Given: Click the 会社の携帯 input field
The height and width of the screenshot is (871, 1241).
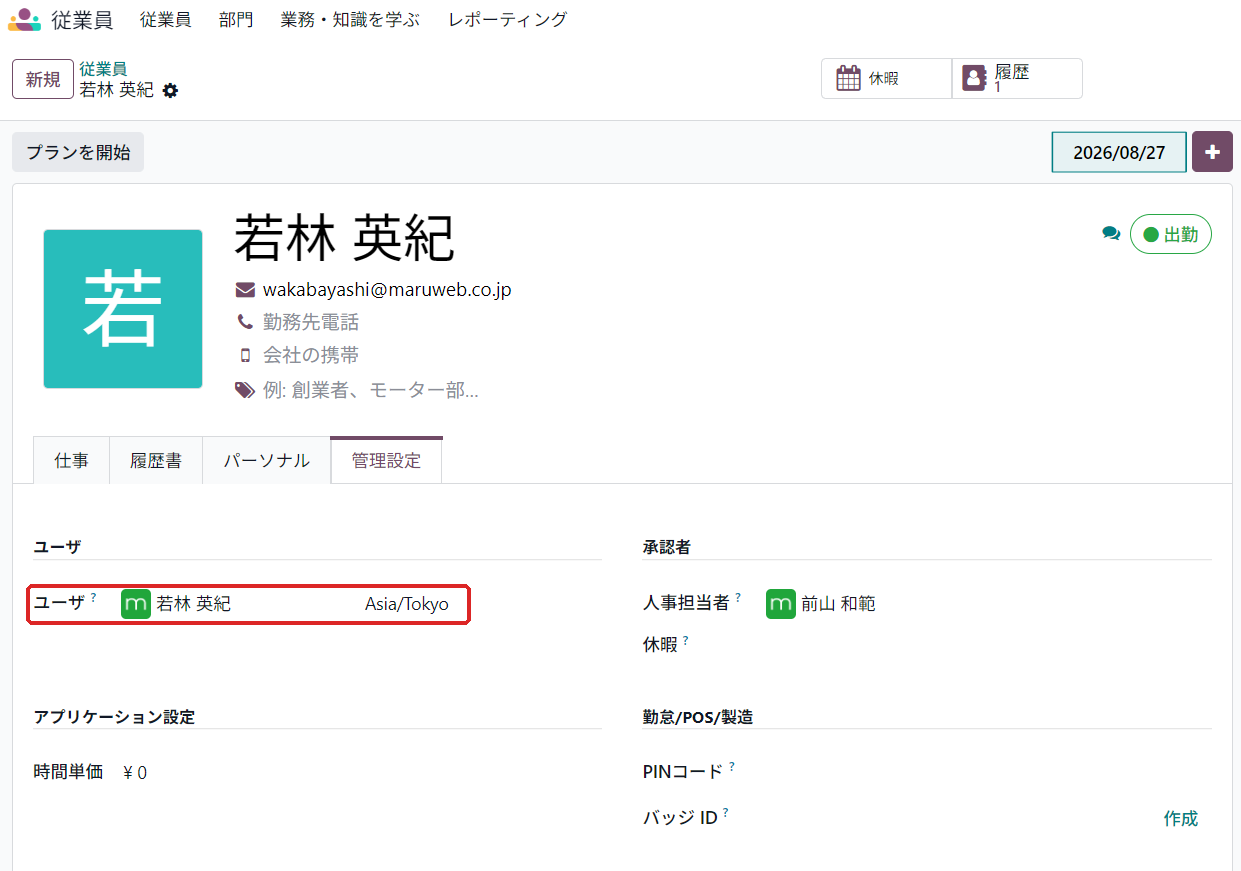Looking at the screenshot, I should (x=311, y=355).
